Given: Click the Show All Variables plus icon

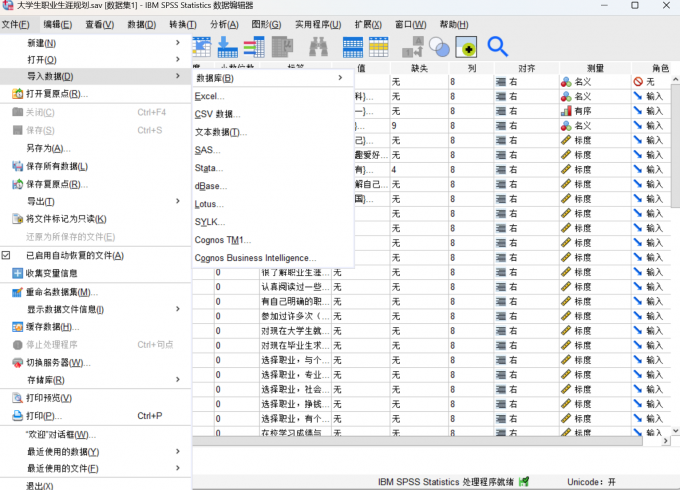Looking at the screenshot, I should [466, 47].
